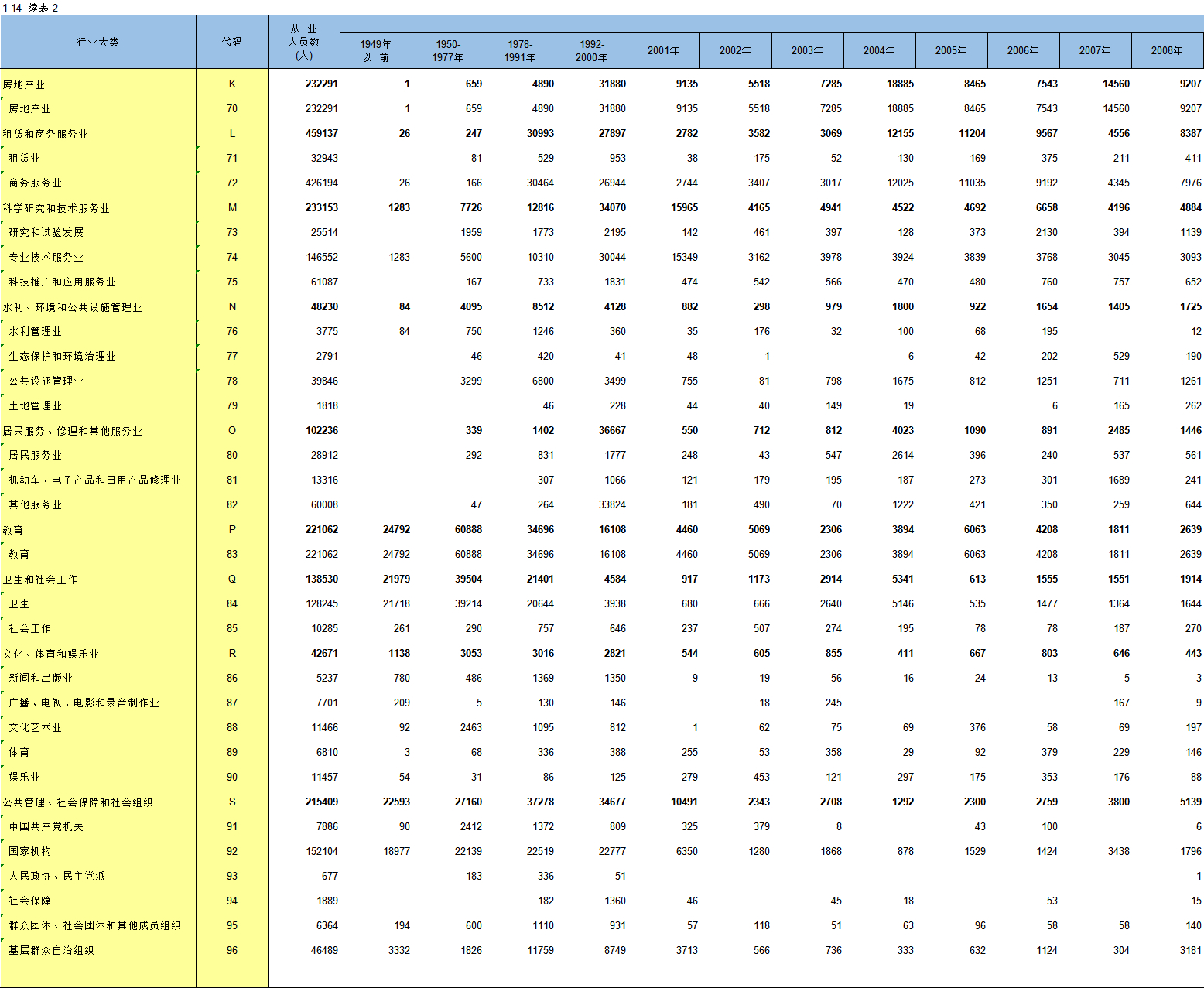Click the 商务服务业 row label
The width and height of the screenshot is (1204, 988).
pyautogui.click(x=36, y=183)
